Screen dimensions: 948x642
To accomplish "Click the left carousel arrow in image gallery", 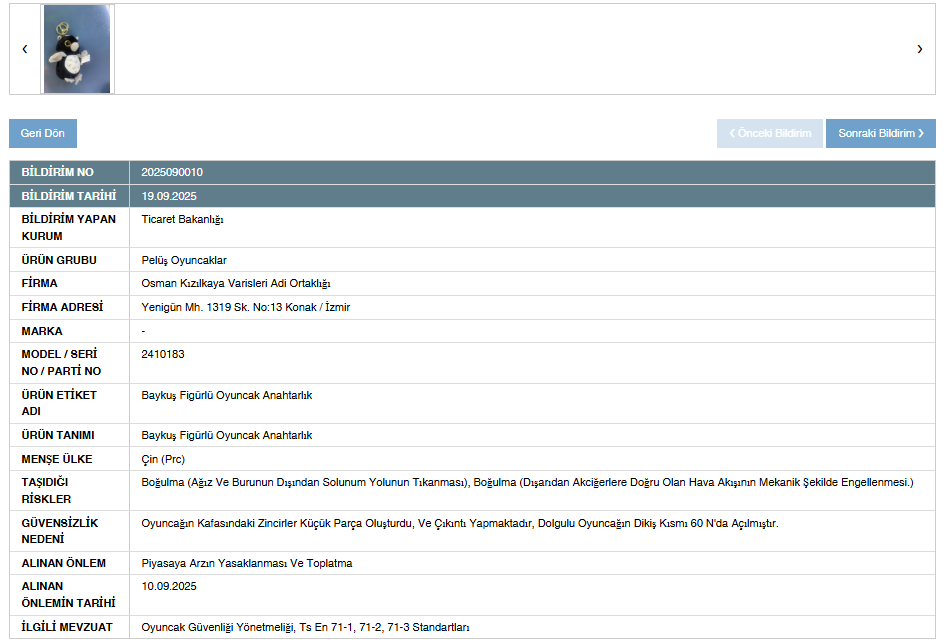I will (25, 49).
